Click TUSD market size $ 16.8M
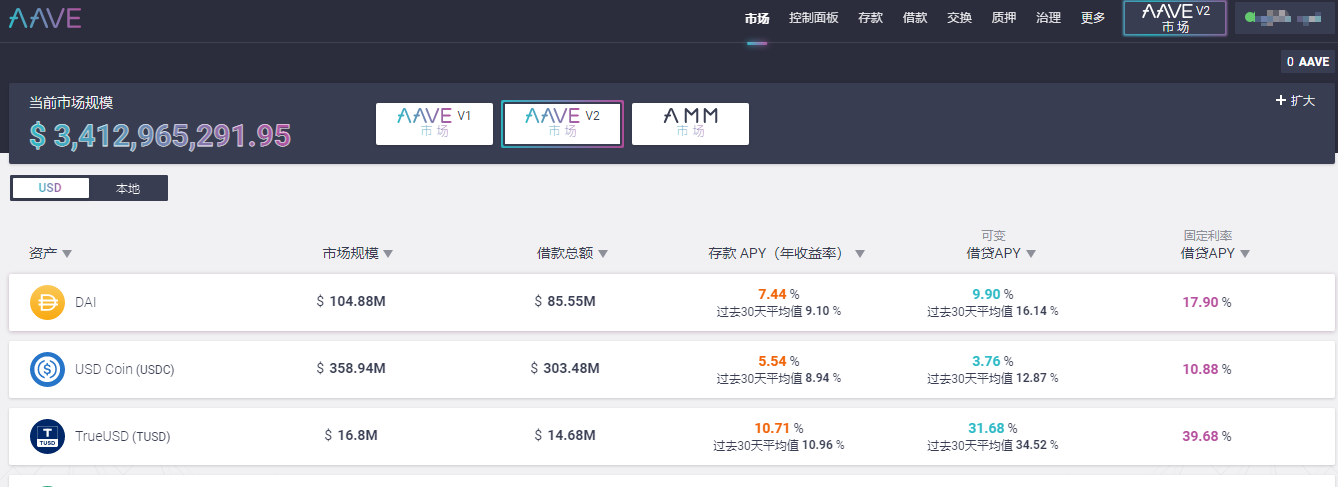 (351, 435)
